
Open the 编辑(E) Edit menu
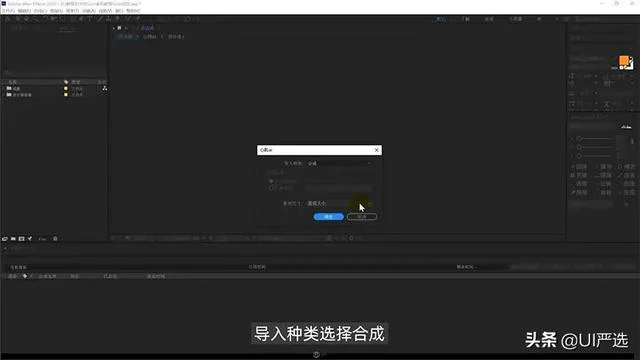tap(24, 11)
